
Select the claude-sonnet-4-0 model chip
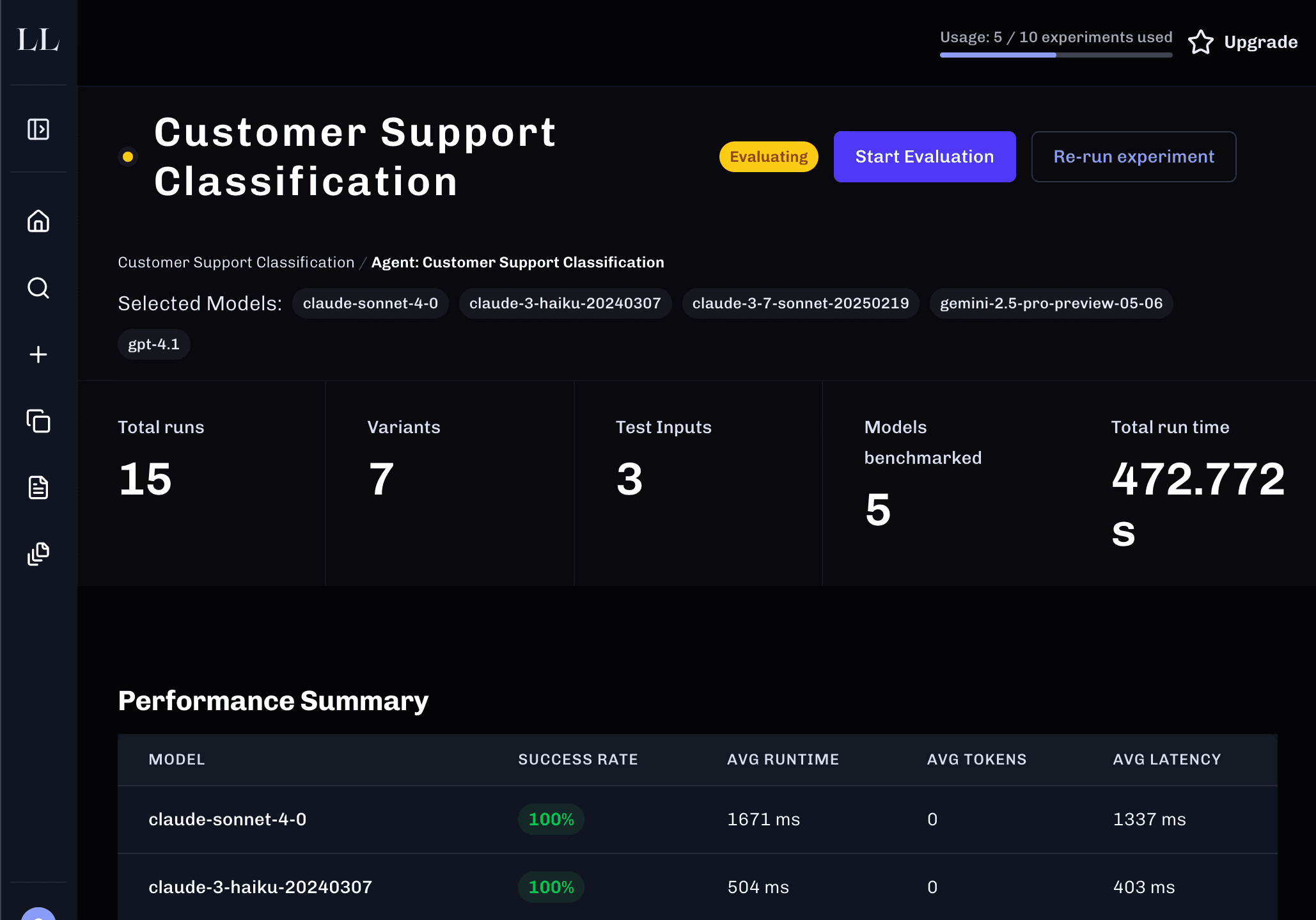tap(370, 303)
